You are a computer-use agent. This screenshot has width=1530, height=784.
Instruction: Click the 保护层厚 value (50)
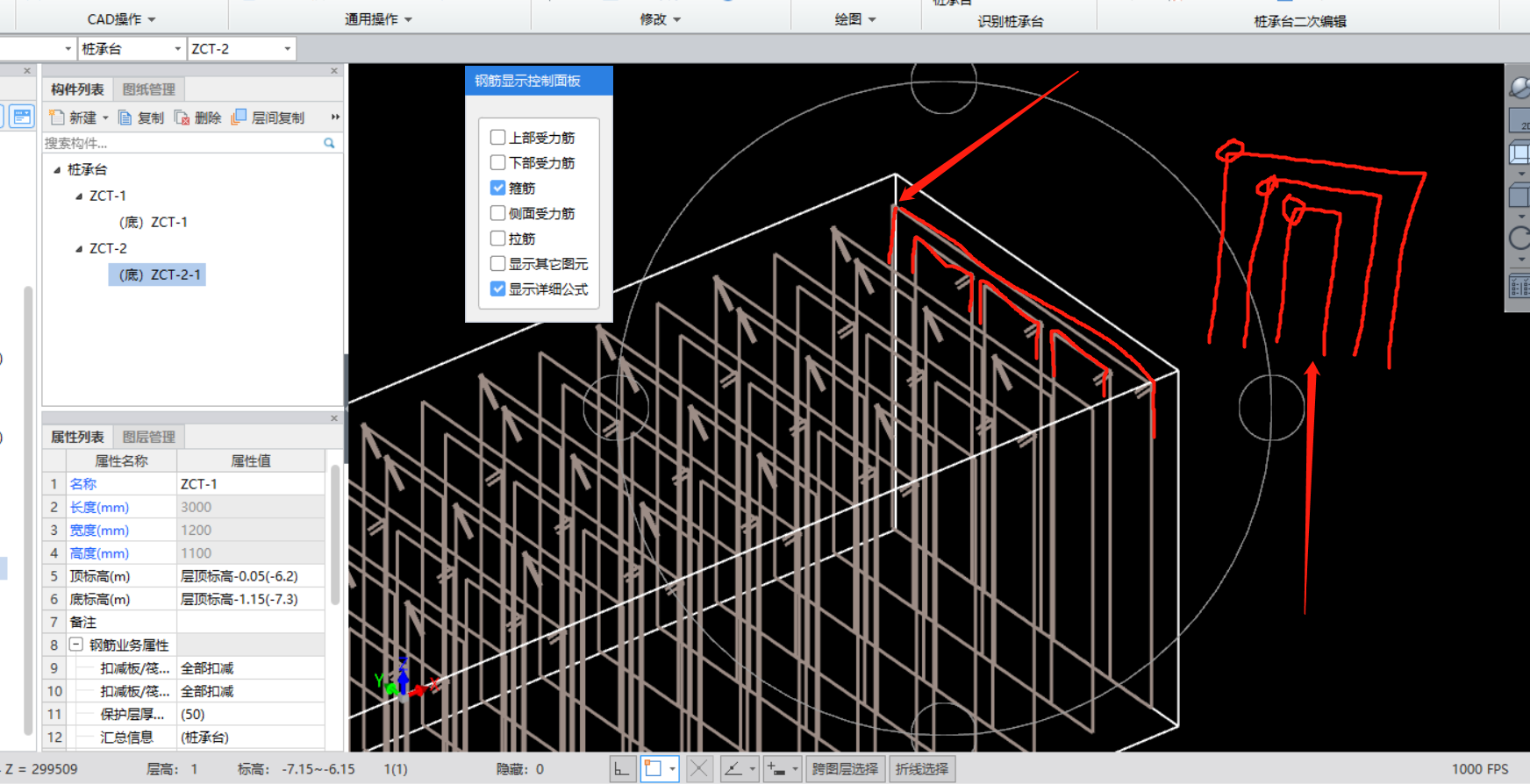pyautogui.click(x=251, y=714)
